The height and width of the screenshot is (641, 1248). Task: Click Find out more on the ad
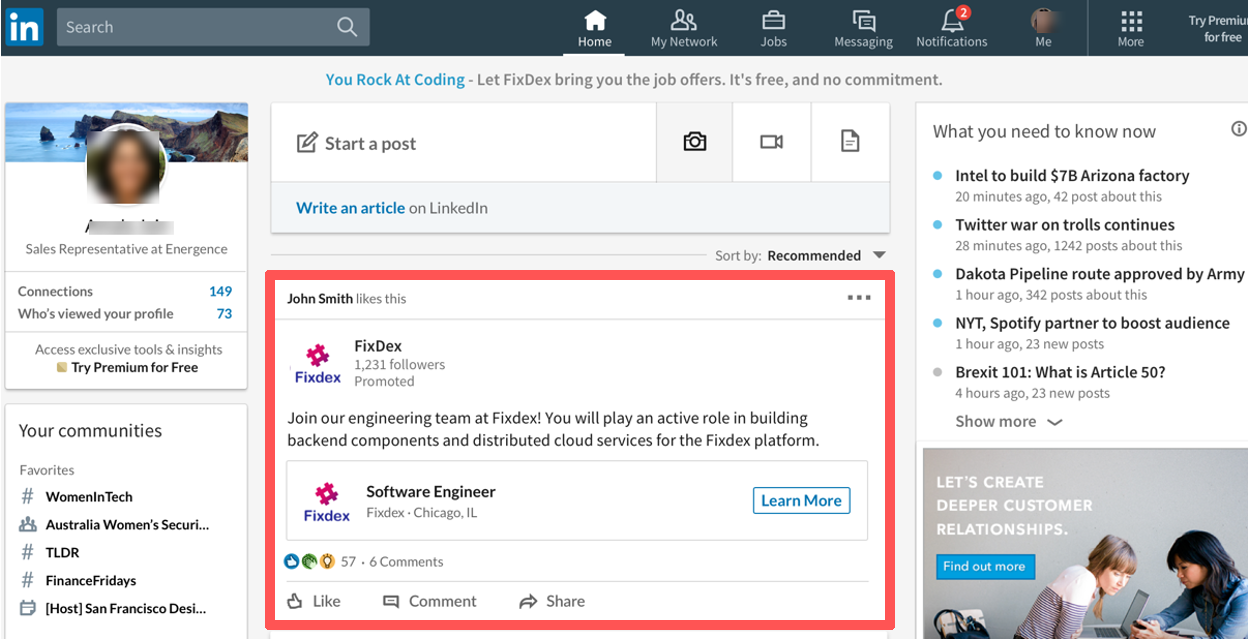[x=984, y=566]
